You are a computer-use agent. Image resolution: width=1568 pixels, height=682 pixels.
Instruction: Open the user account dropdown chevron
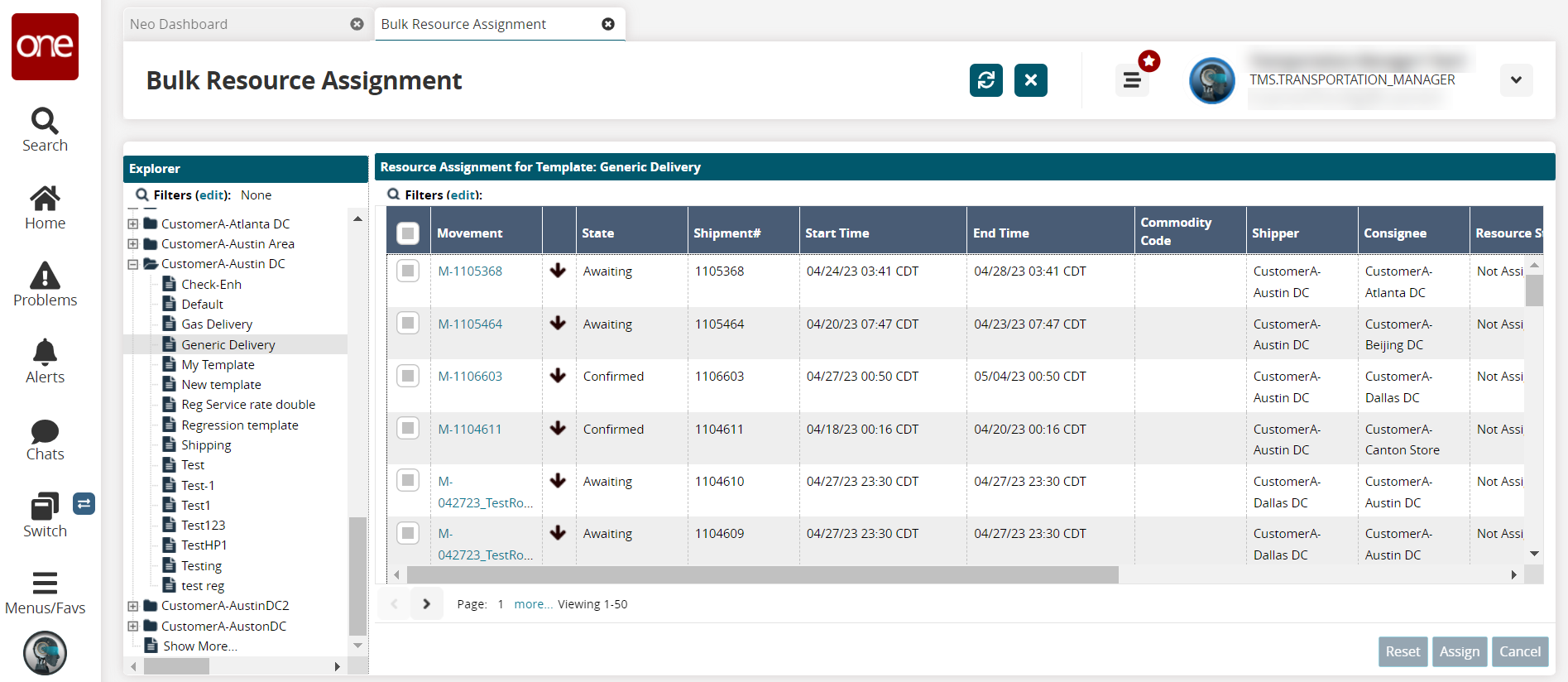coord(1516,80)
